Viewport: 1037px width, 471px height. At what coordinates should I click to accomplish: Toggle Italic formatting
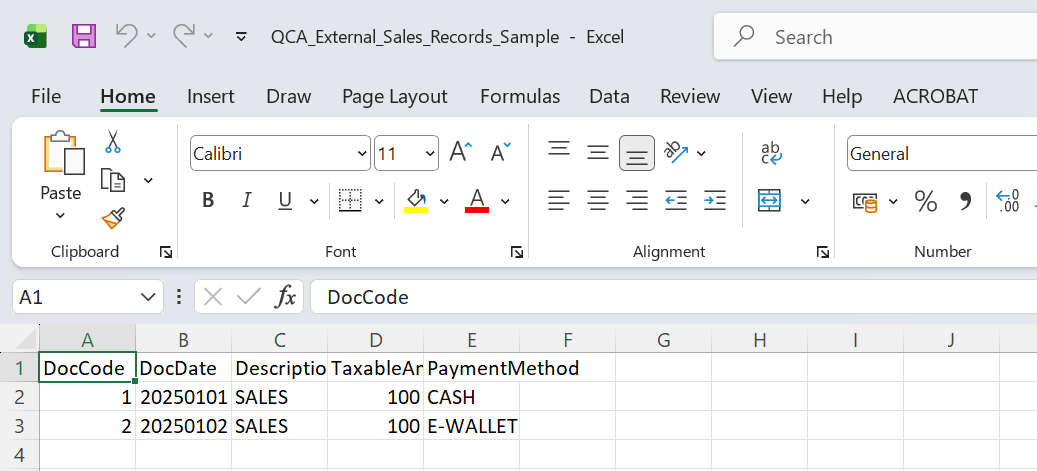(246, 201)
